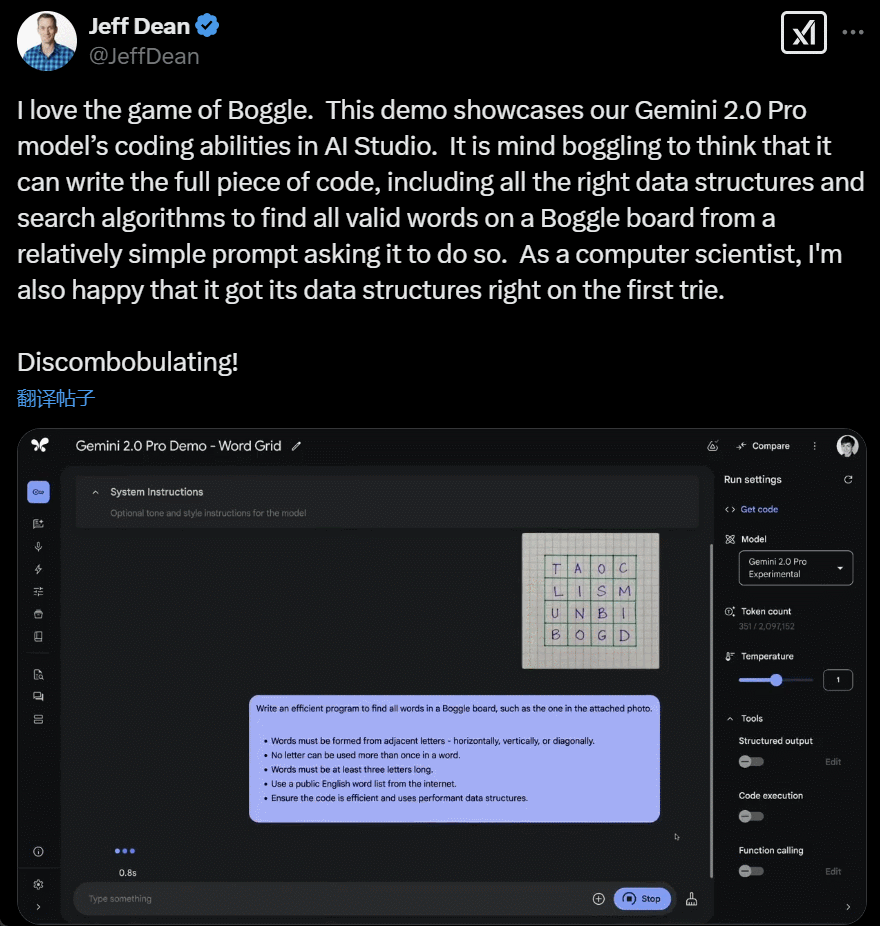Click the blue key icon in the left sidebar
Image resolution: width=880 pixels, height=926 pixels.
coord(38,492)
